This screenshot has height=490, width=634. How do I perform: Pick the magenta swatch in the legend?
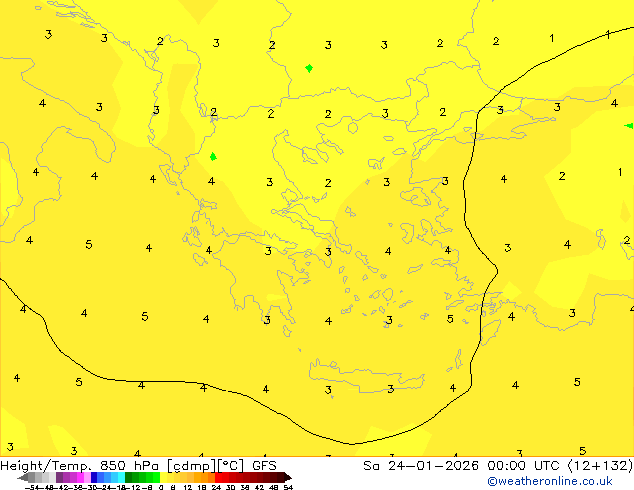tap(80, 477)
